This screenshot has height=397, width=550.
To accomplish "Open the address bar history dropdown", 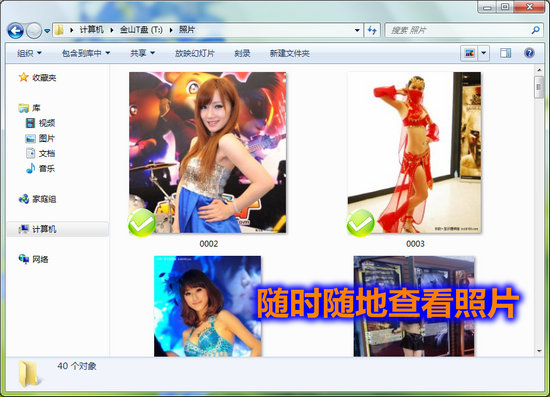I will 357,30.
